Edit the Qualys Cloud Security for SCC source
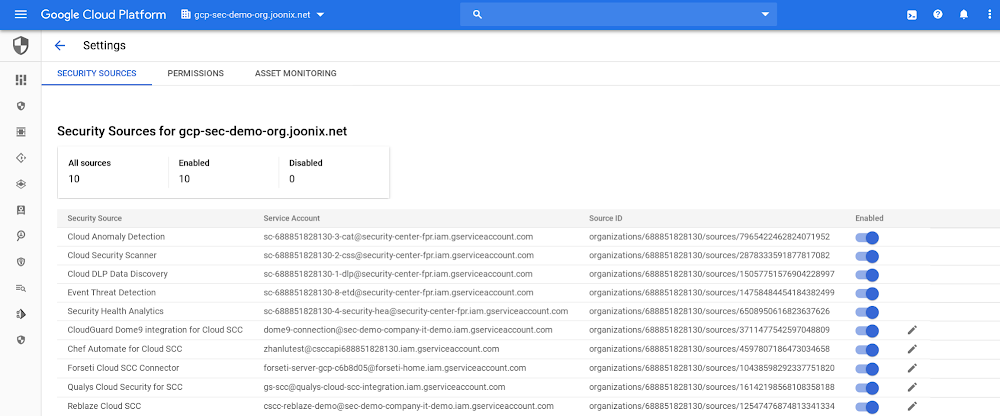 click(912, 387)
